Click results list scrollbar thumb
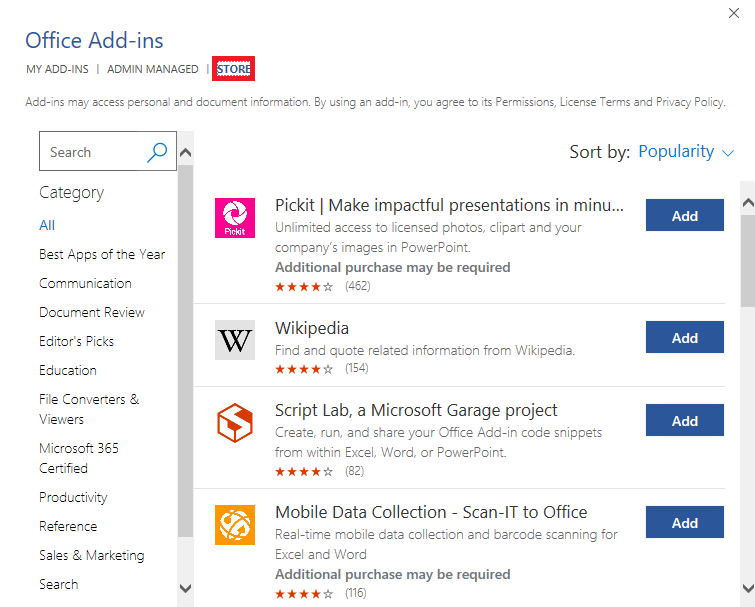 pos(748,260)
